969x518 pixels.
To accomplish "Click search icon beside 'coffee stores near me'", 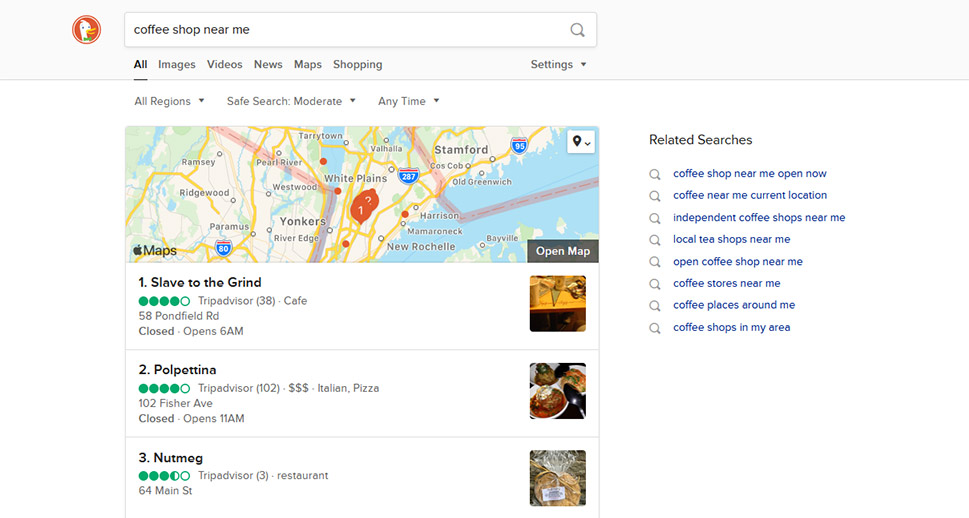I will pyautogui.click(x=654, y=284).
